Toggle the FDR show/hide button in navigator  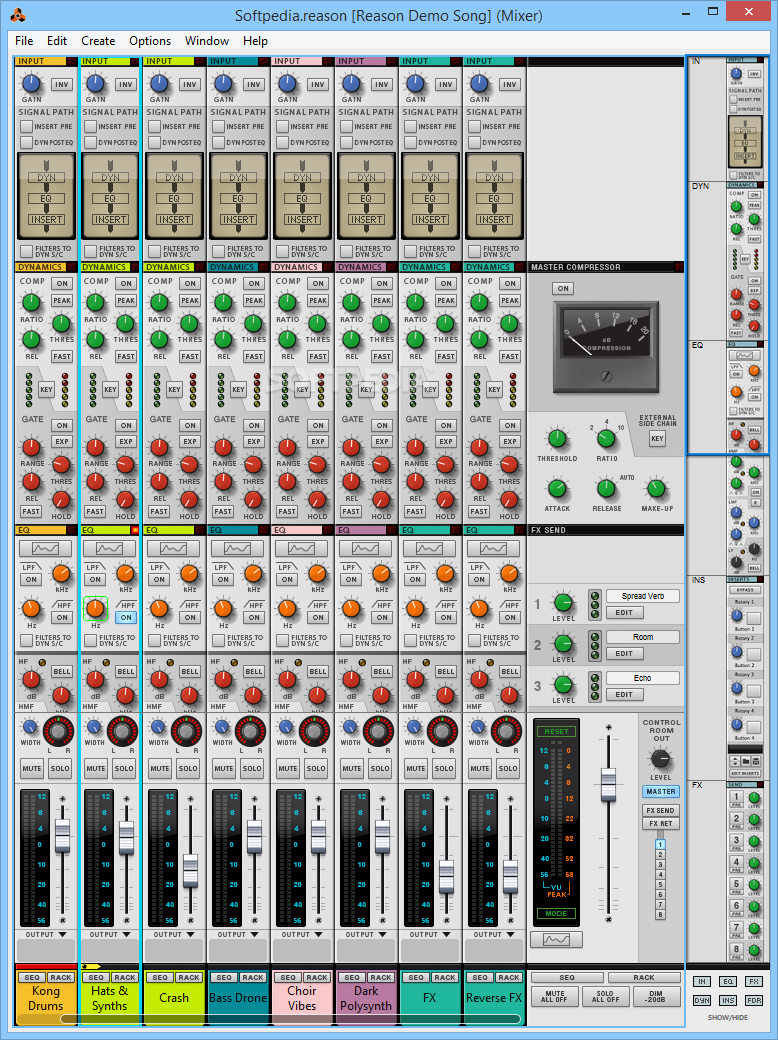click(754, 1000)
